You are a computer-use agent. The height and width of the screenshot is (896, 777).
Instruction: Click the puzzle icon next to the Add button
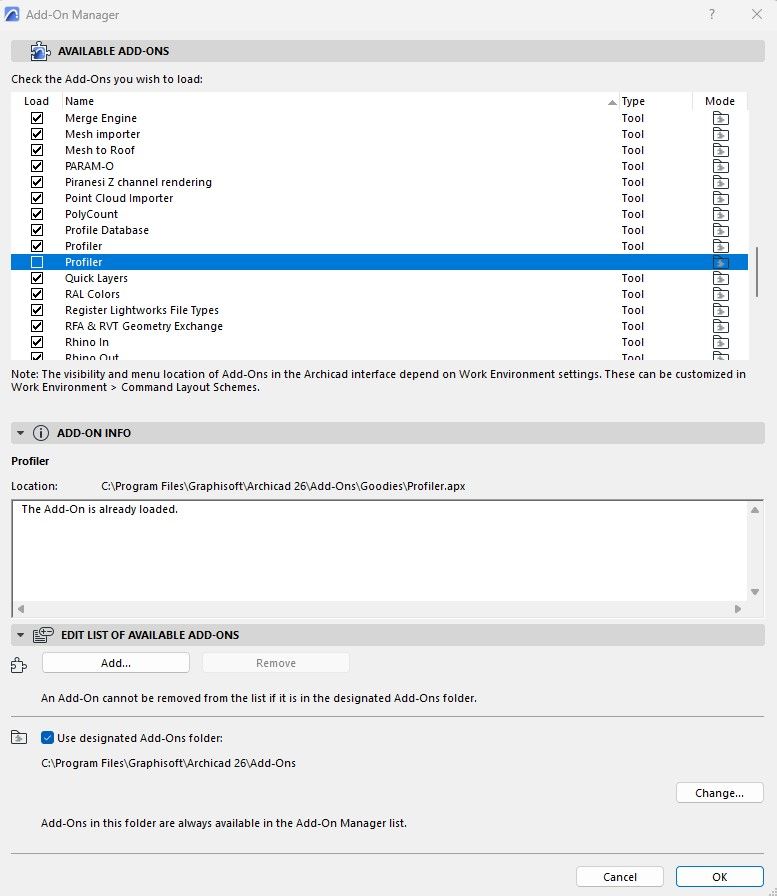[18, 664]
